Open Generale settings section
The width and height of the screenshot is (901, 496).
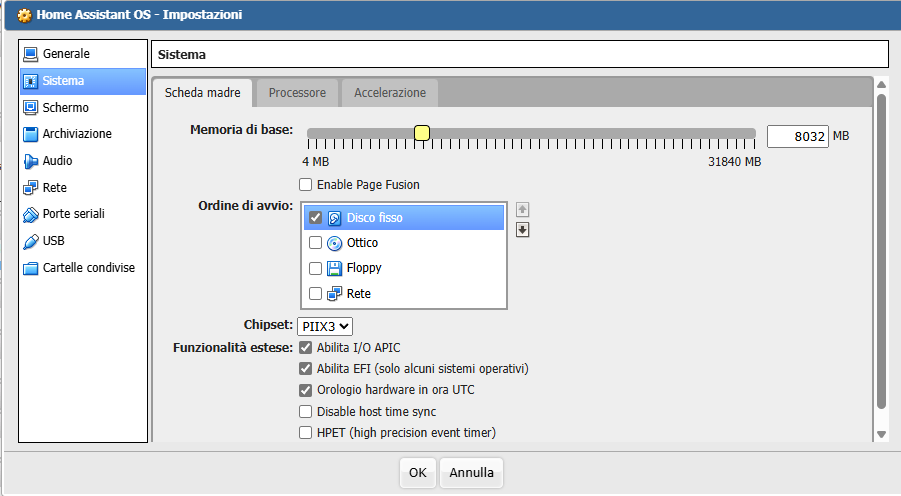83,54
